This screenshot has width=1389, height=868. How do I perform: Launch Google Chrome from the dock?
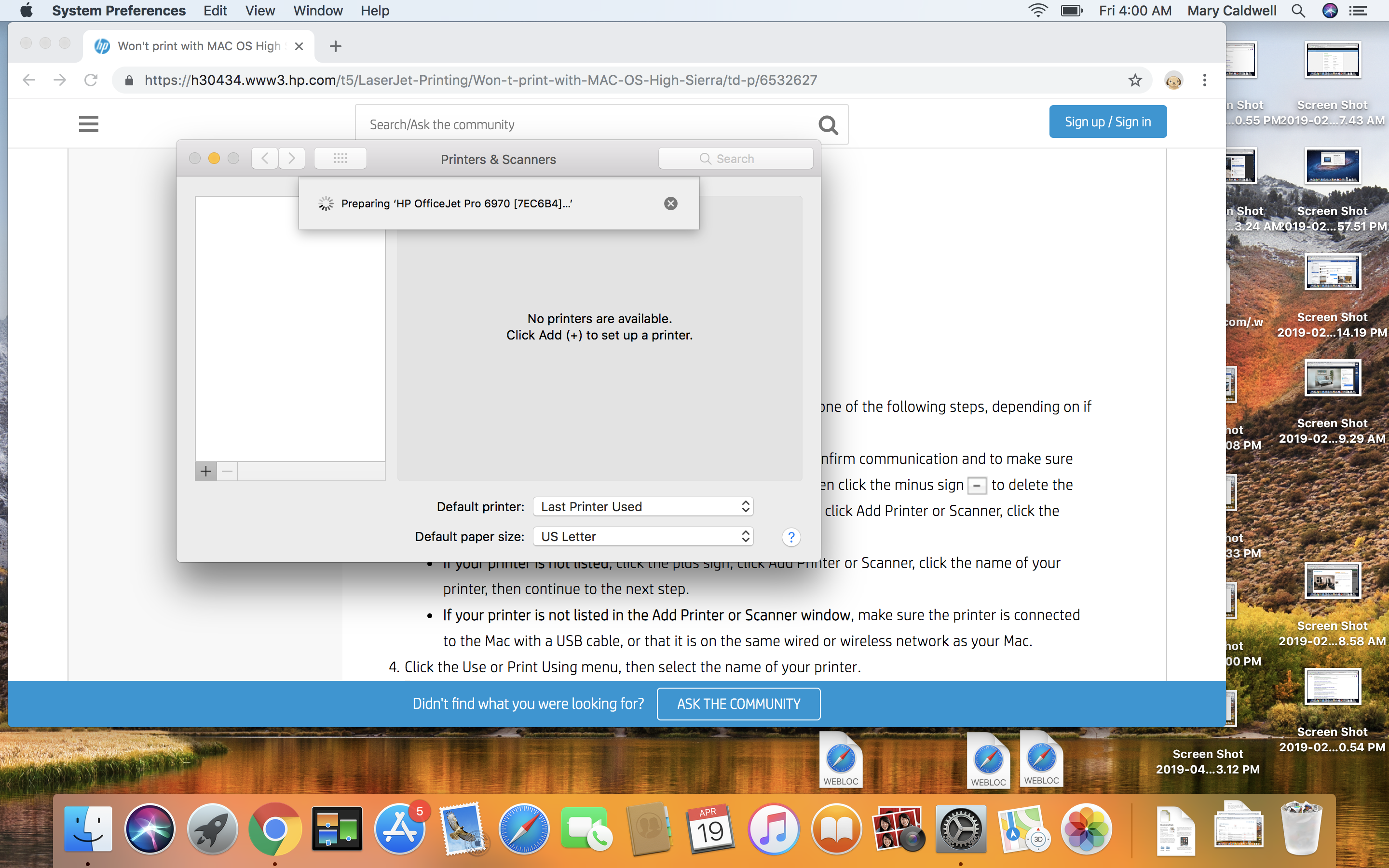click(x=275, y=828)
